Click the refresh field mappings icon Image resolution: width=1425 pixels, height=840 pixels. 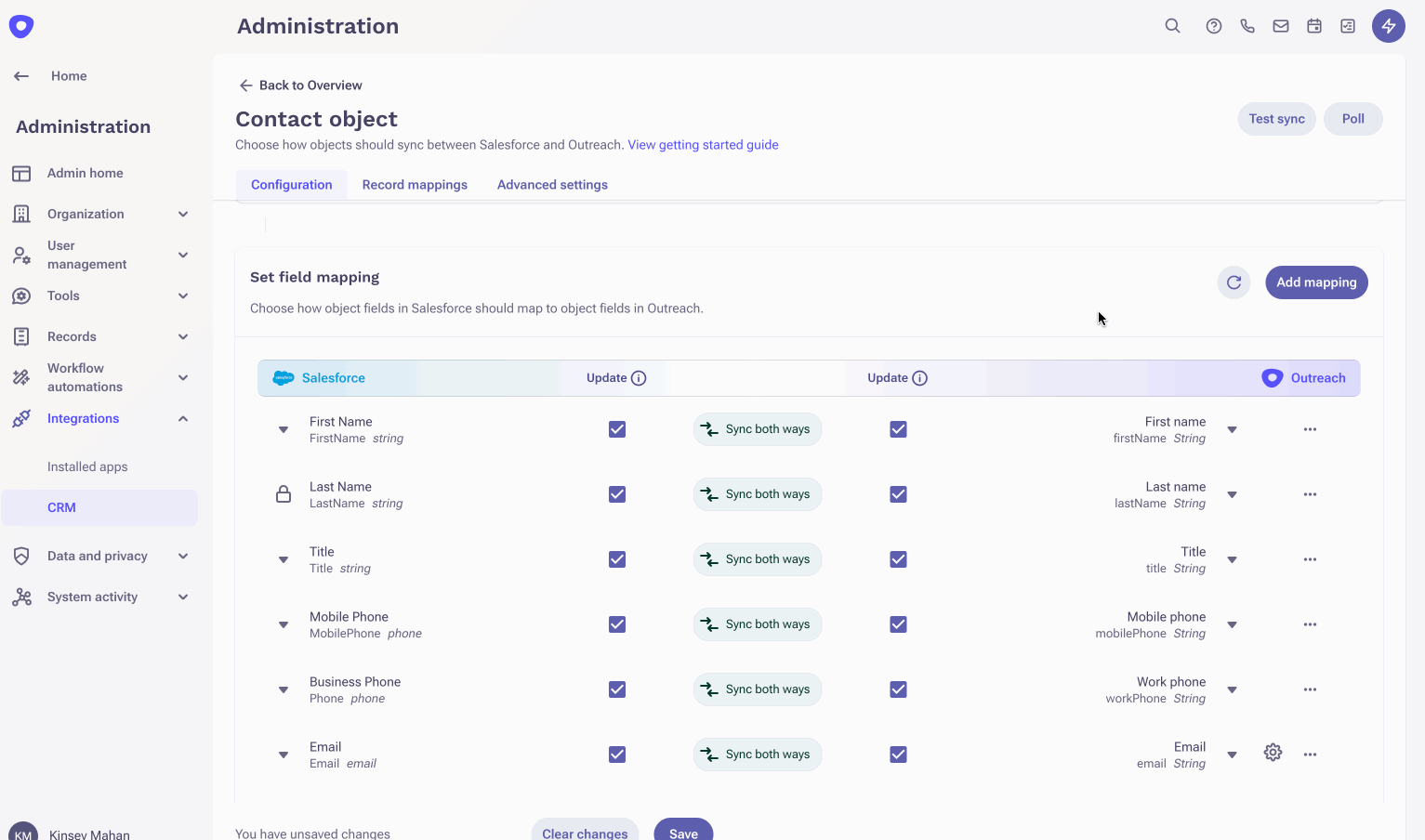[1234, 282]
